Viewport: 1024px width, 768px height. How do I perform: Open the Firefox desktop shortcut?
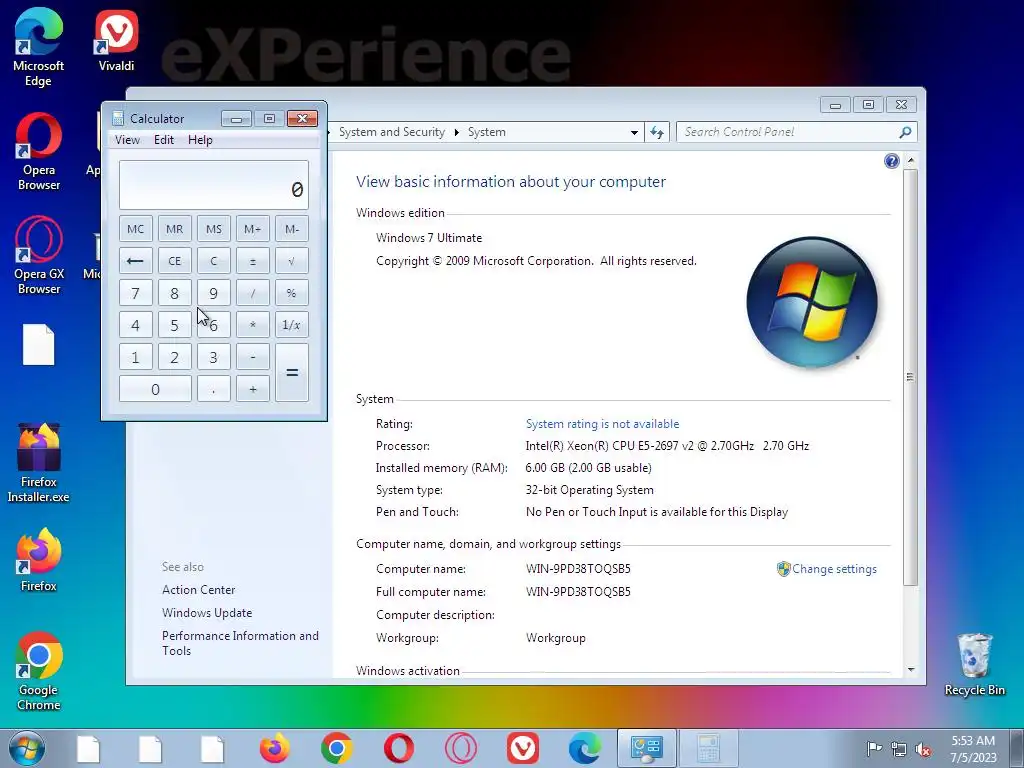[x=39, y=560]
